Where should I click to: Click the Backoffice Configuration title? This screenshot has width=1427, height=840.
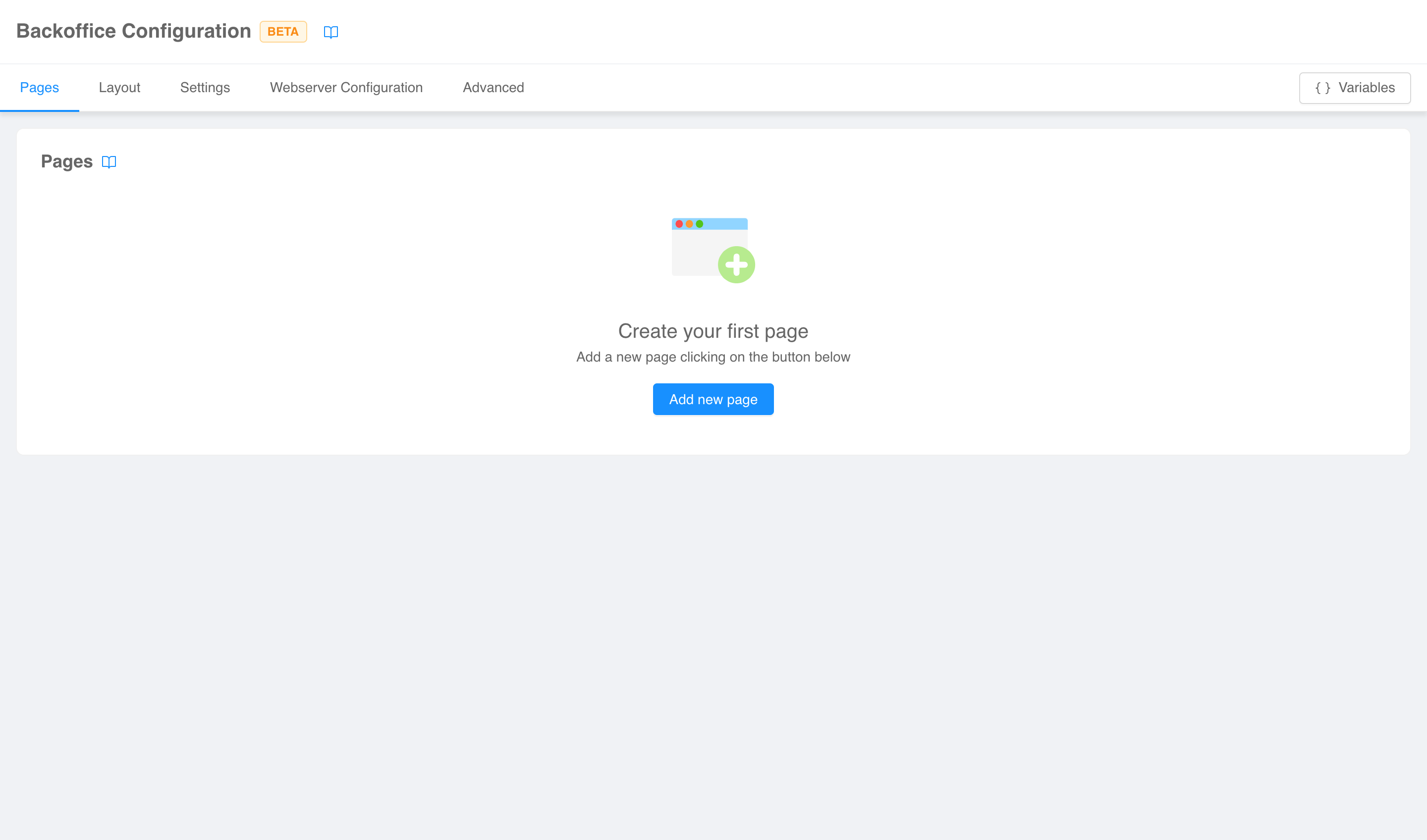134,31
